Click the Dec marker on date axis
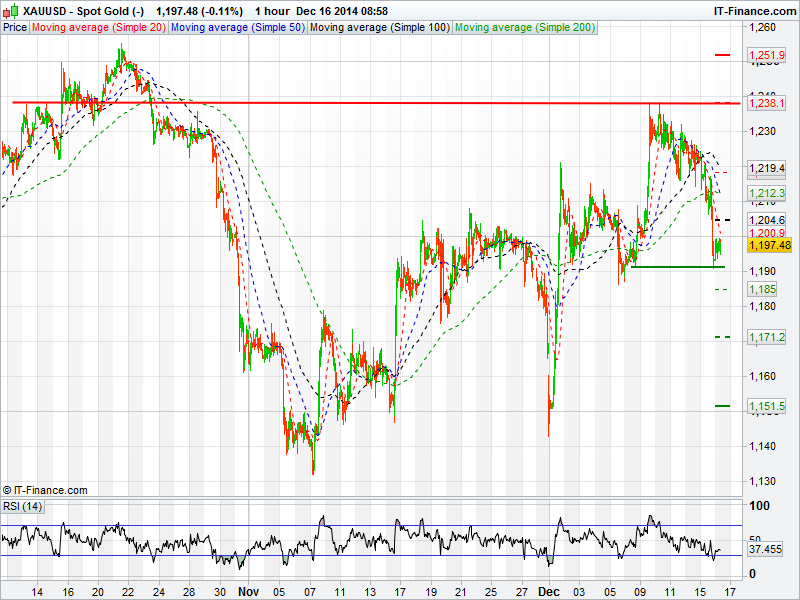The height and width of the screenshot is (600, 800). [x=548, y=591]
